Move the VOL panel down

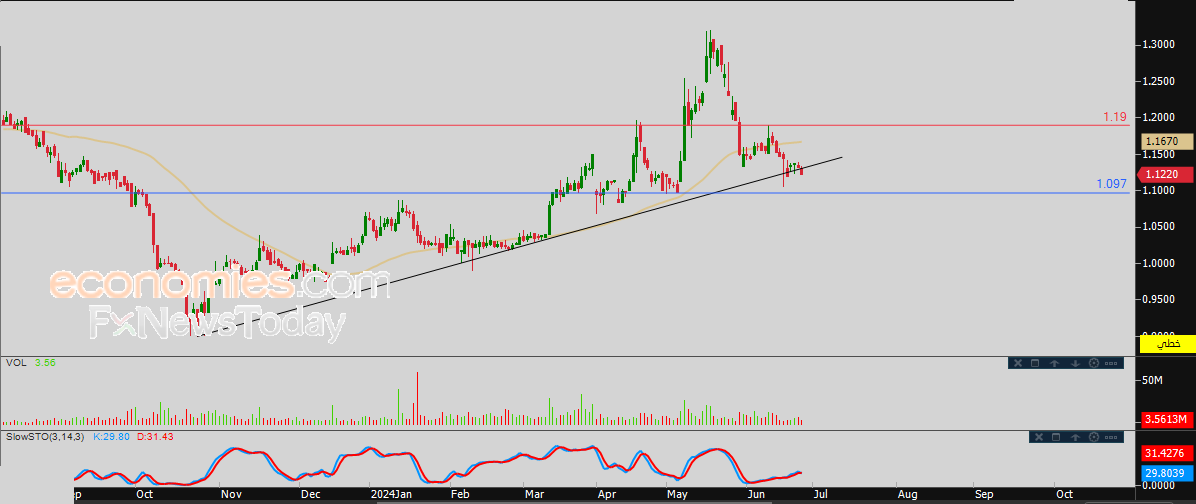(1074, 363)
